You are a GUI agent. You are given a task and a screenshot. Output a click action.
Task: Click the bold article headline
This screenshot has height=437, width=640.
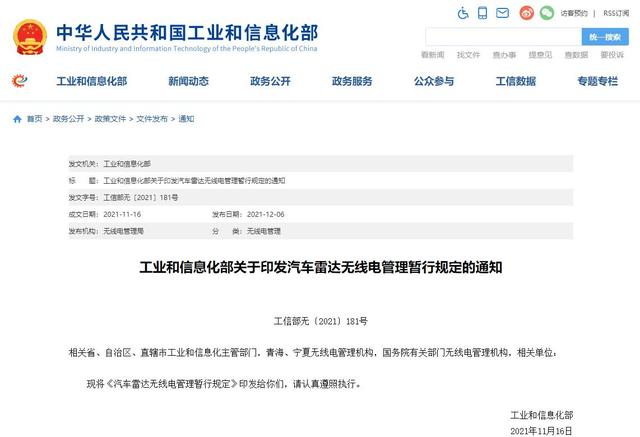[320, 268]
